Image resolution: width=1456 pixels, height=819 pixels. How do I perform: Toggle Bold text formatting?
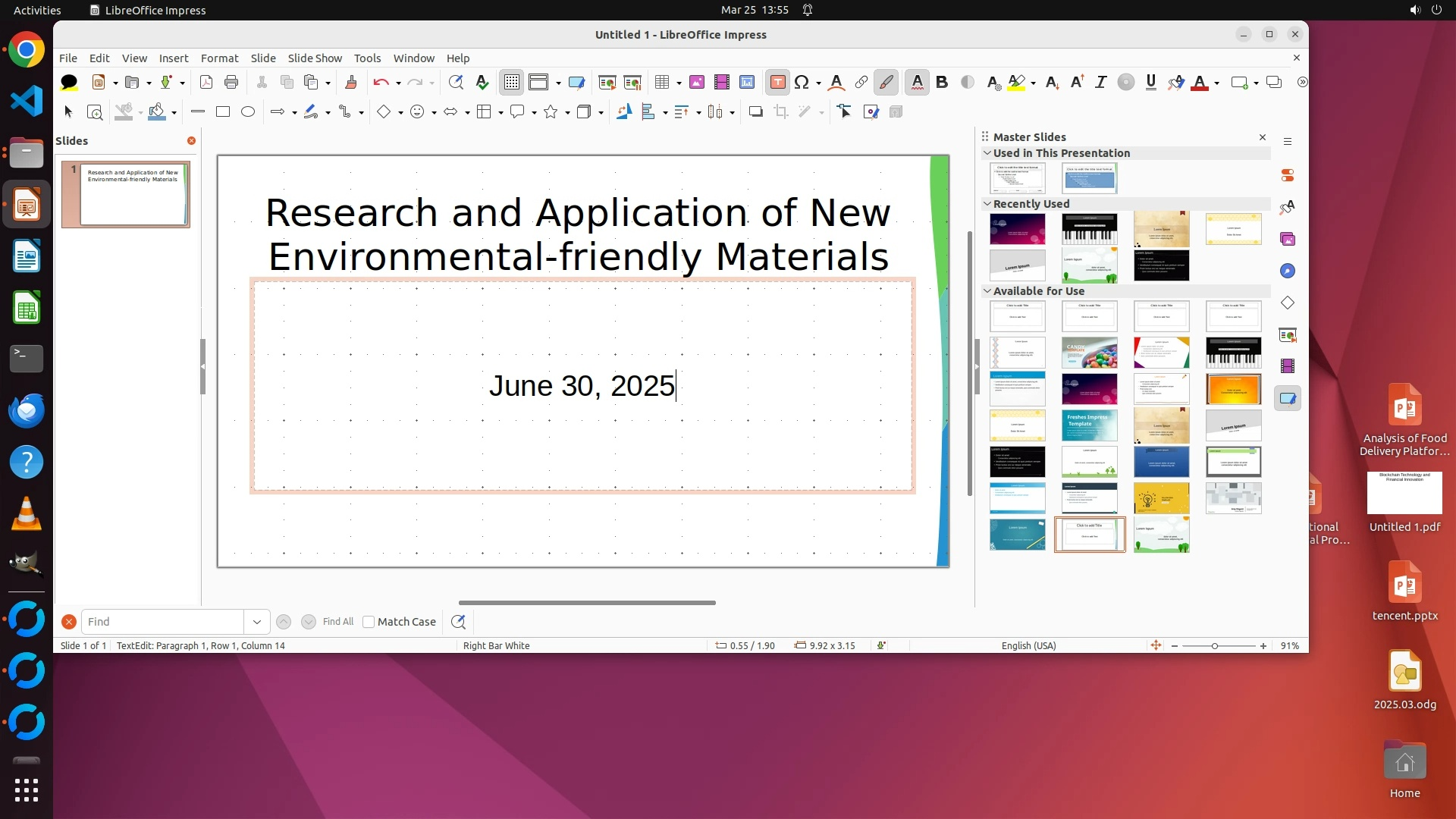pos(942,82)
